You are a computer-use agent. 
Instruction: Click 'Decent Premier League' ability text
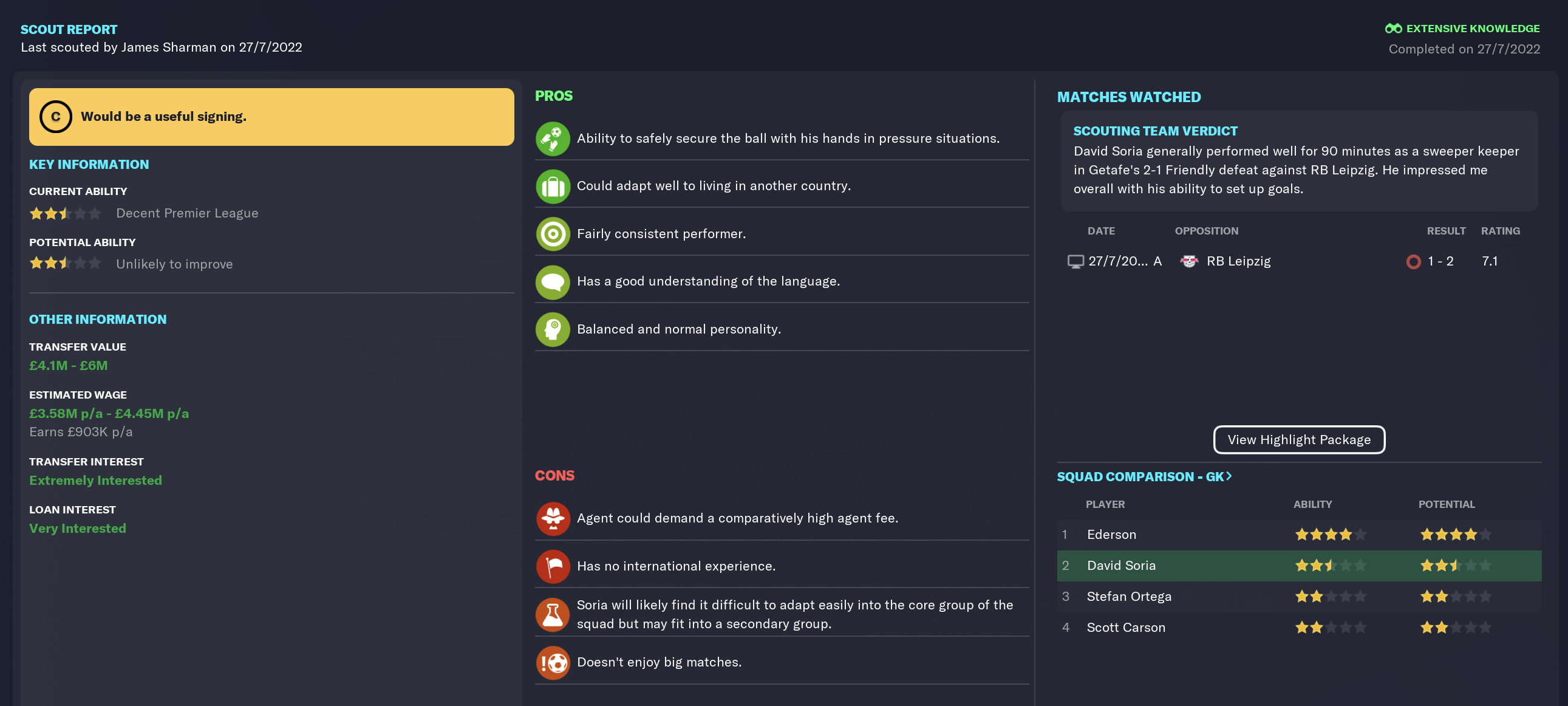coord(187,213)
